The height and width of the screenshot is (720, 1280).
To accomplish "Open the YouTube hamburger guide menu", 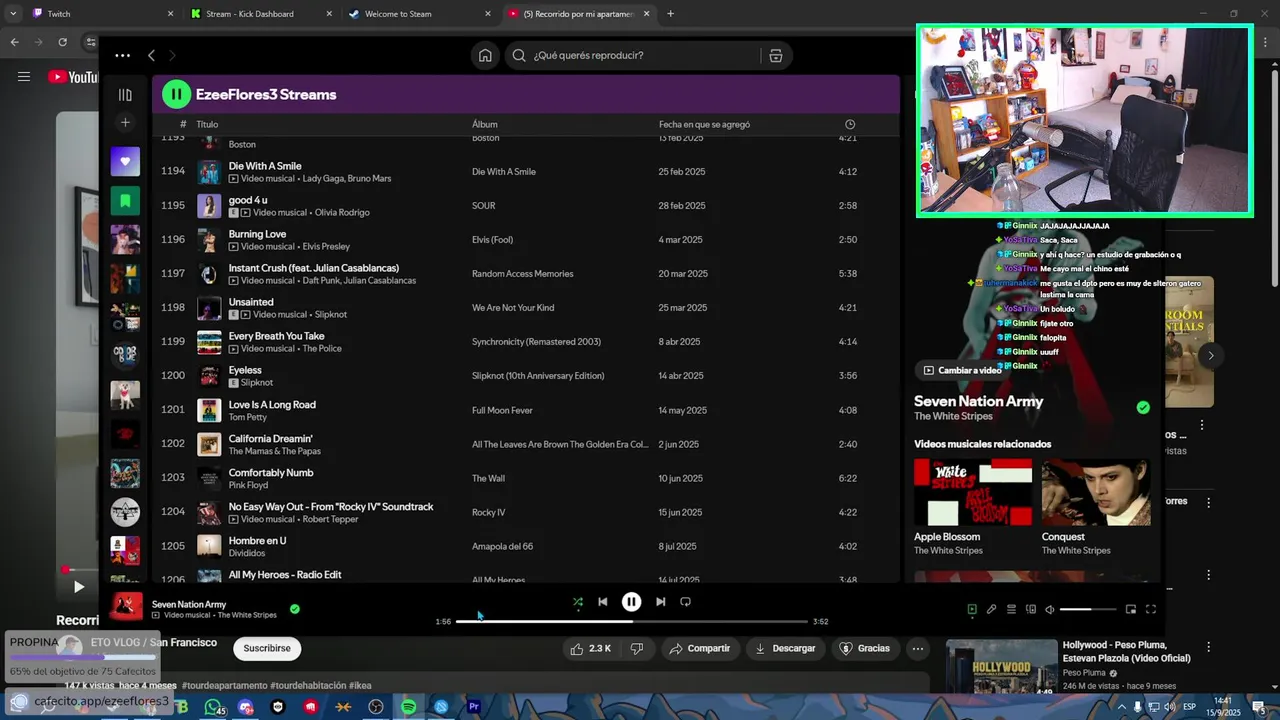I will [x=24, y=77].
